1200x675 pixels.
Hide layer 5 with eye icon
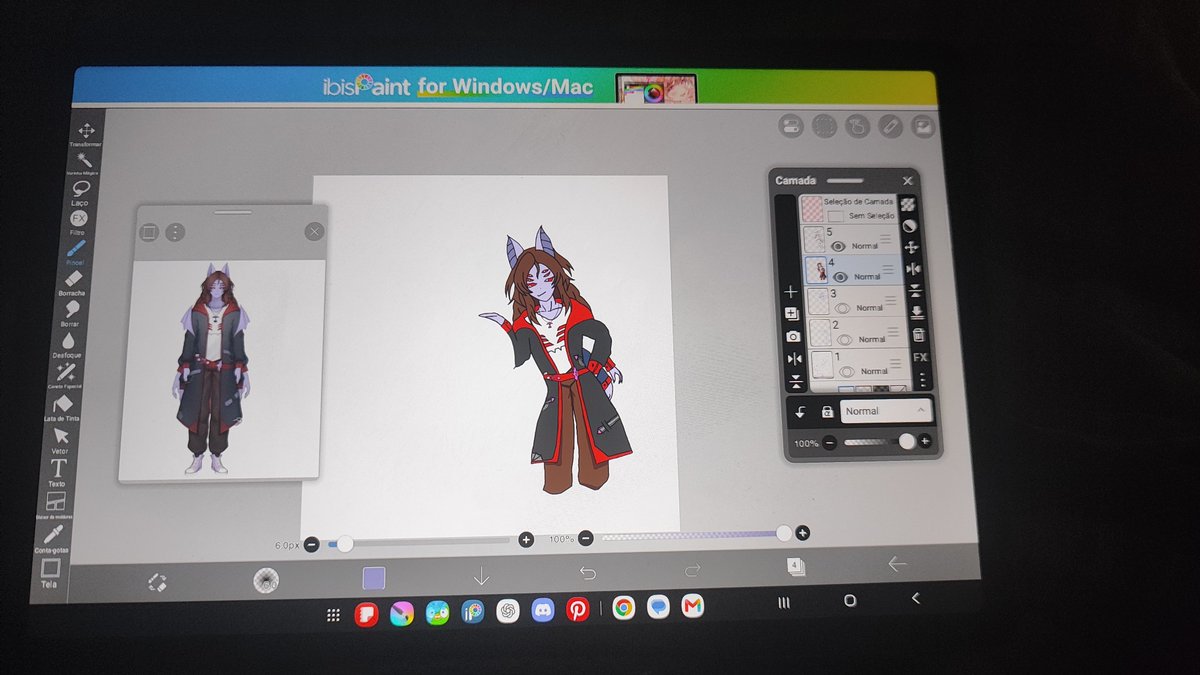click(838, 246)
